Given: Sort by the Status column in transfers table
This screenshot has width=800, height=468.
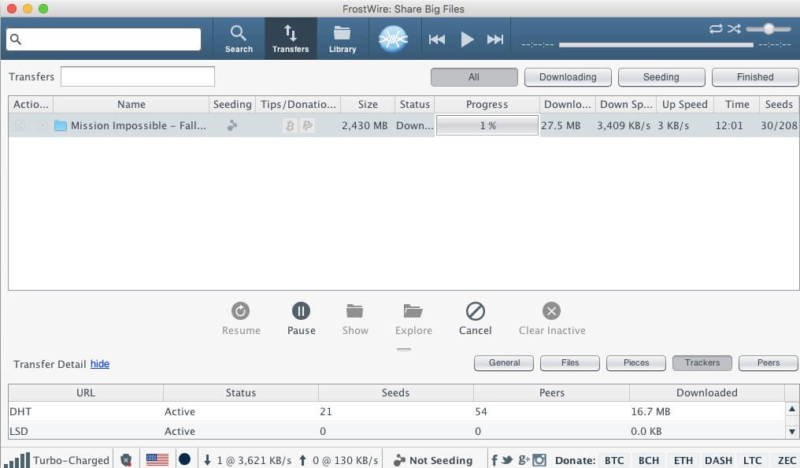Looking at the screenshot, I should [x=414, y=104].
